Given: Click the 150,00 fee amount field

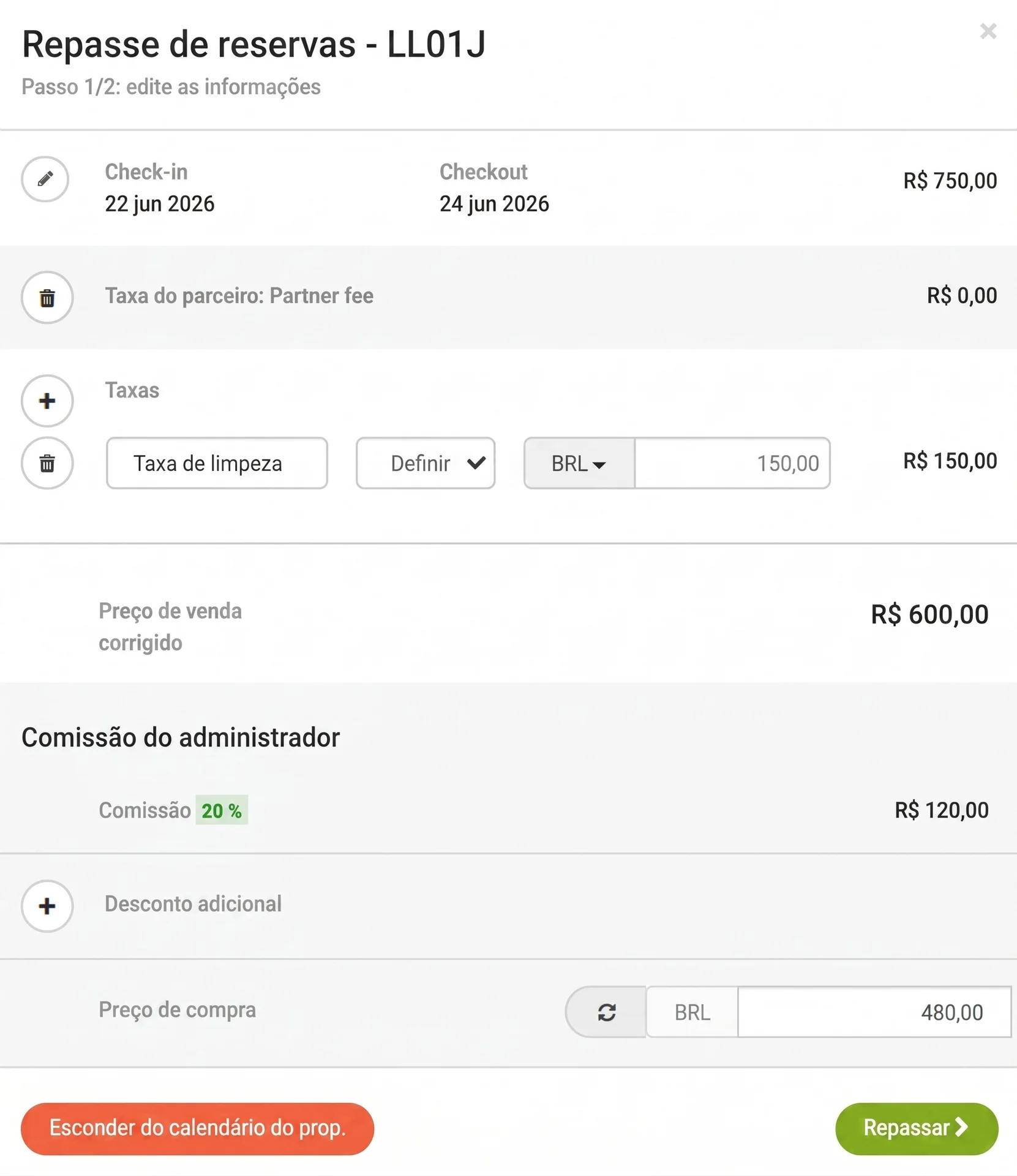Looking at the screenshot, I should pyautogui.click(x=732, y=463).
